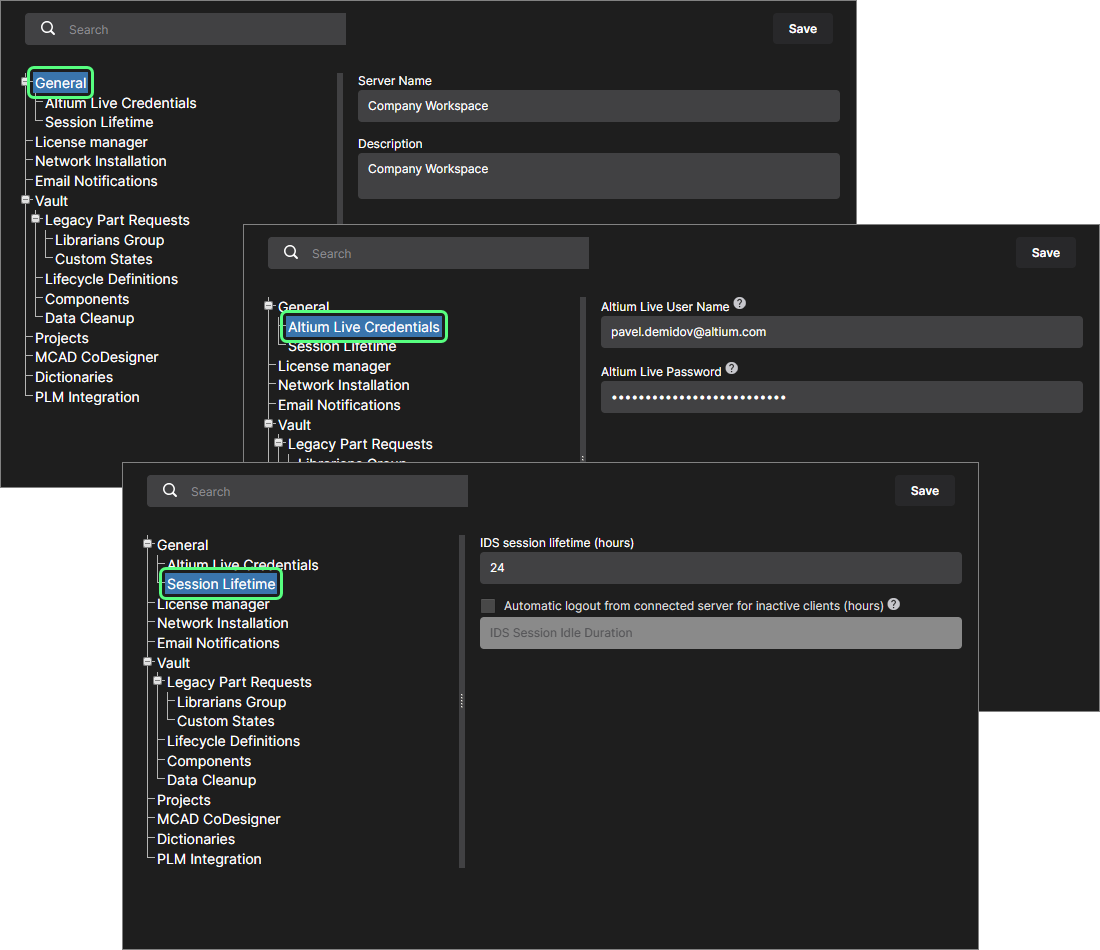1100x950 pixels.
Task: Collapse General node in the front window tree
Action: (147, 543)
